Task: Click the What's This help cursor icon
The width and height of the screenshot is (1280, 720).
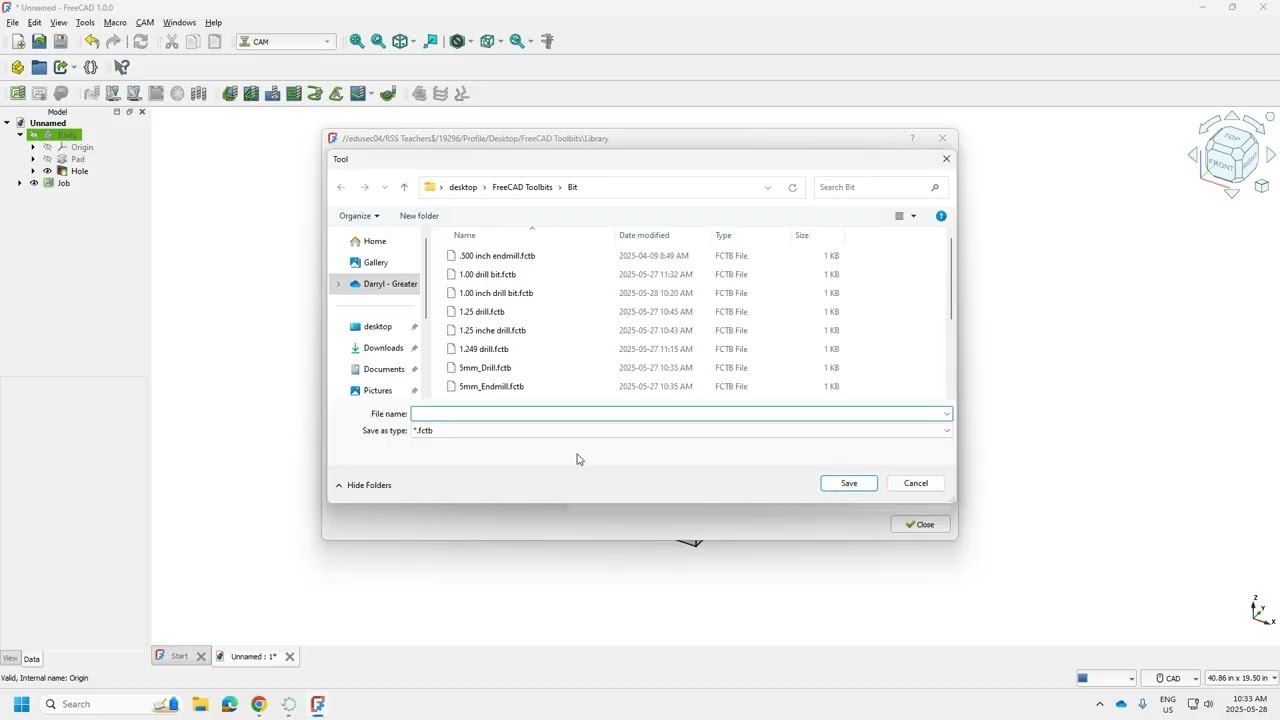Action: point(122,67)
